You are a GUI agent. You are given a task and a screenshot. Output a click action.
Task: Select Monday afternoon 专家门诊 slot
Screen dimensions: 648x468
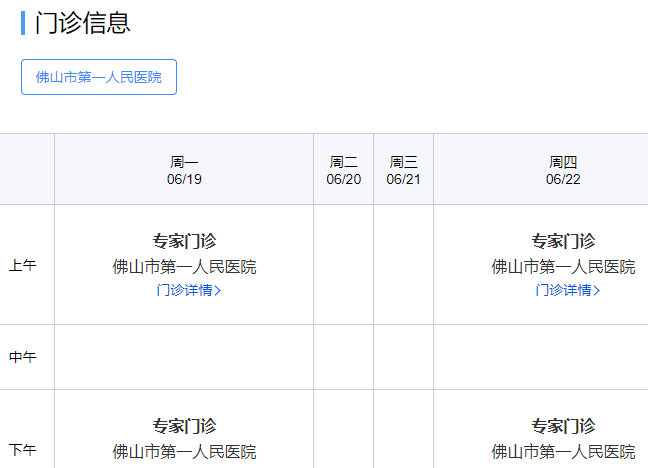[184, 426]
